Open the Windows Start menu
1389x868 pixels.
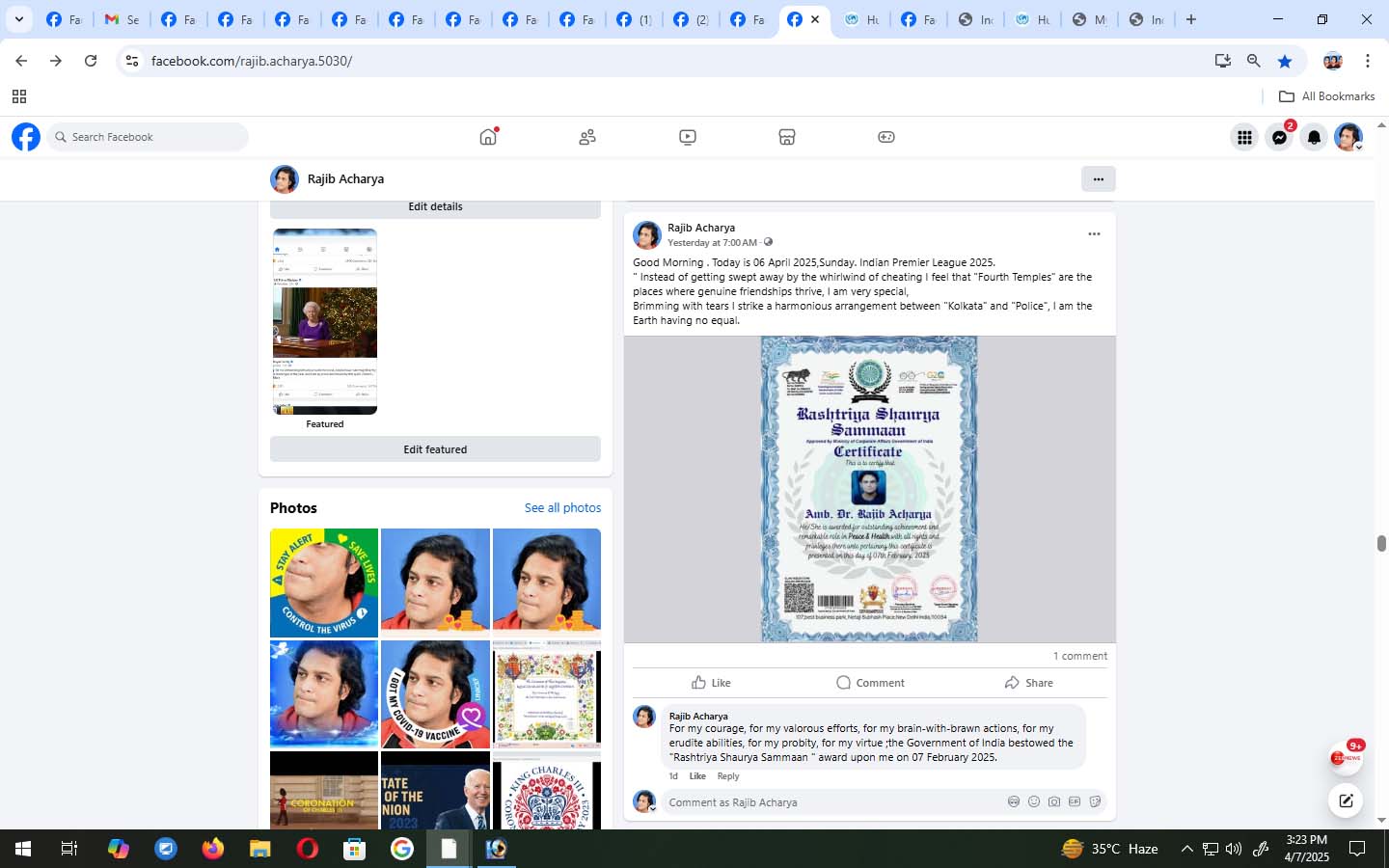tap(23, 849)
